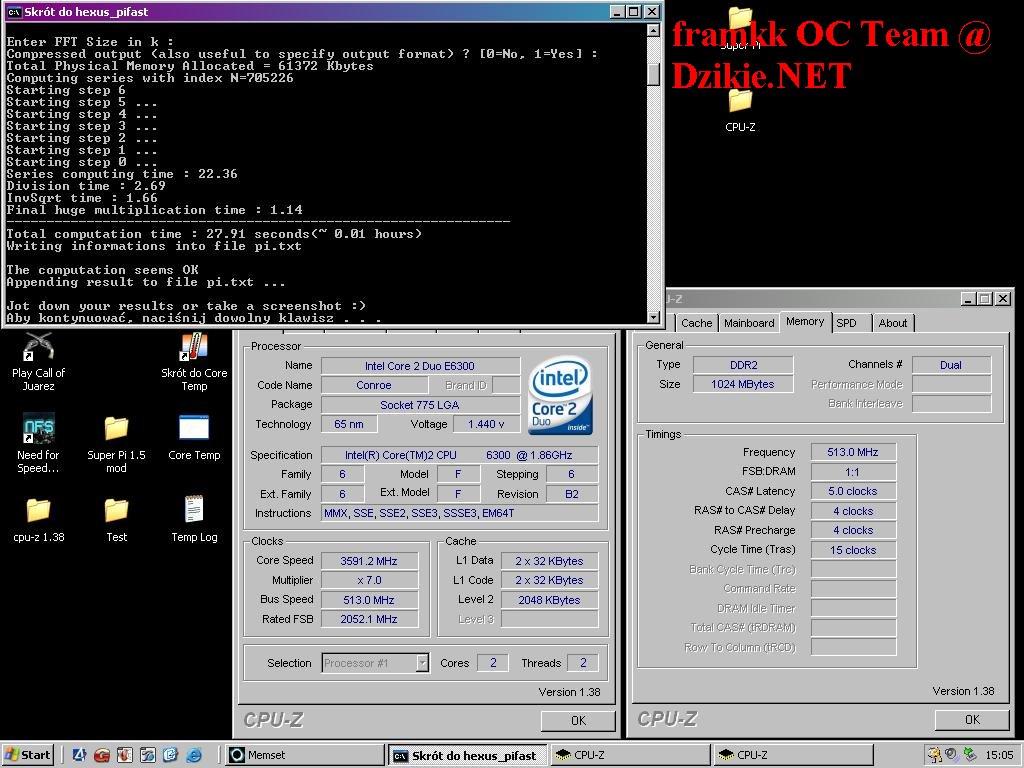Viewport: 1024px width, 768px height.
Task: Click the Multiplier value x 7.0
Action: coord(369,580)
